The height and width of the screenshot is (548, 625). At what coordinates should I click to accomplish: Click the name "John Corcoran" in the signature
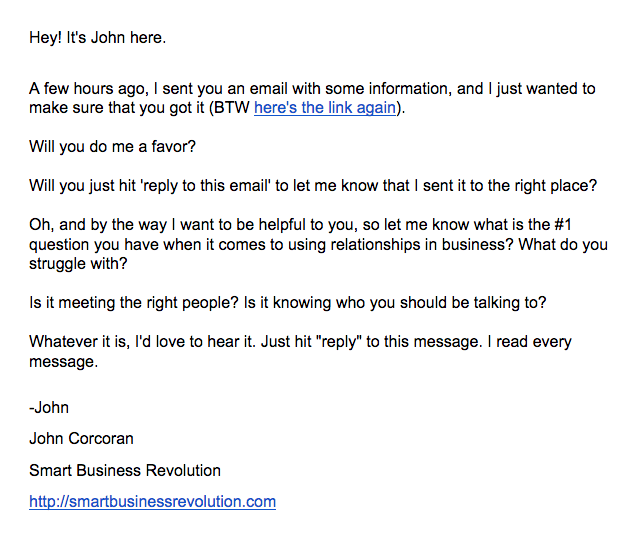pos(81,438)
